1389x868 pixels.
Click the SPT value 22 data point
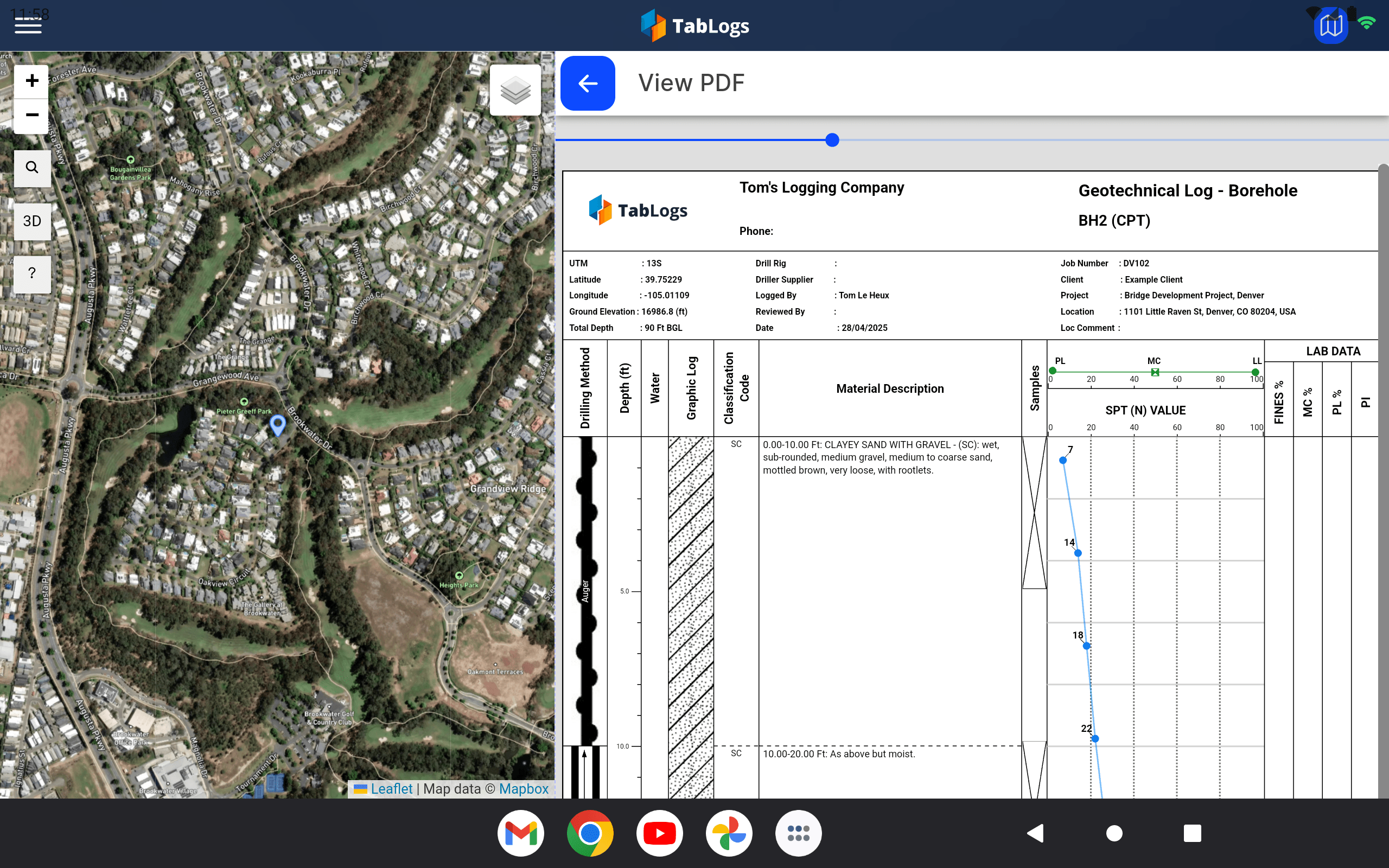tap(1095, 739)
